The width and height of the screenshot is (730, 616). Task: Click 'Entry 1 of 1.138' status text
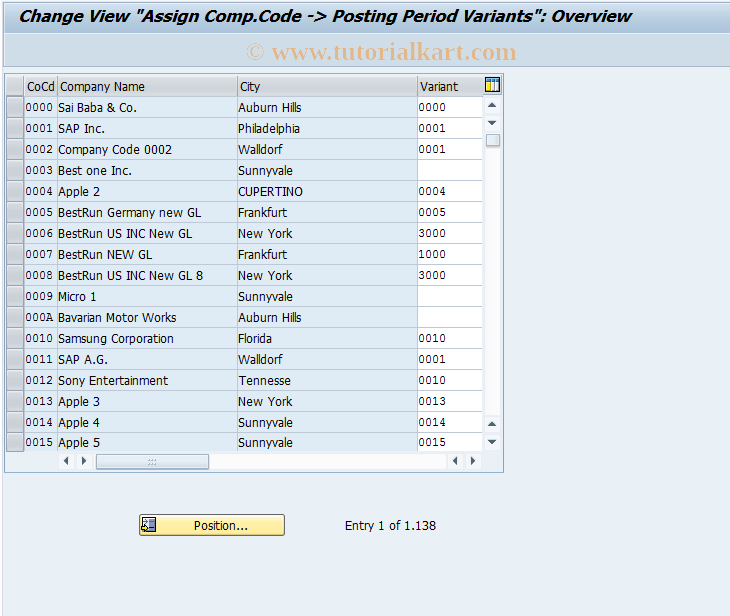[390, 526]
